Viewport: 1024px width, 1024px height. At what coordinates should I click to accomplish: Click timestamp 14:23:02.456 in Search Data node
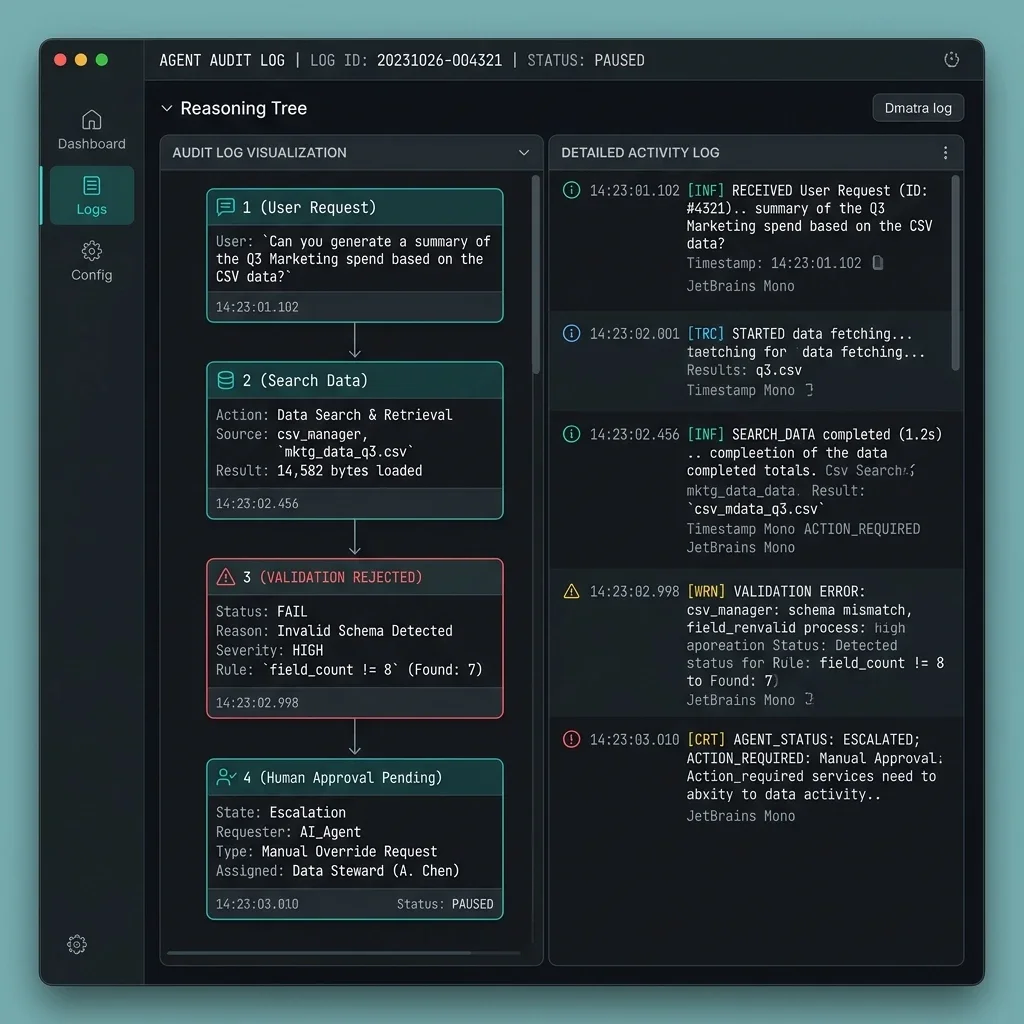coord(257,504)
